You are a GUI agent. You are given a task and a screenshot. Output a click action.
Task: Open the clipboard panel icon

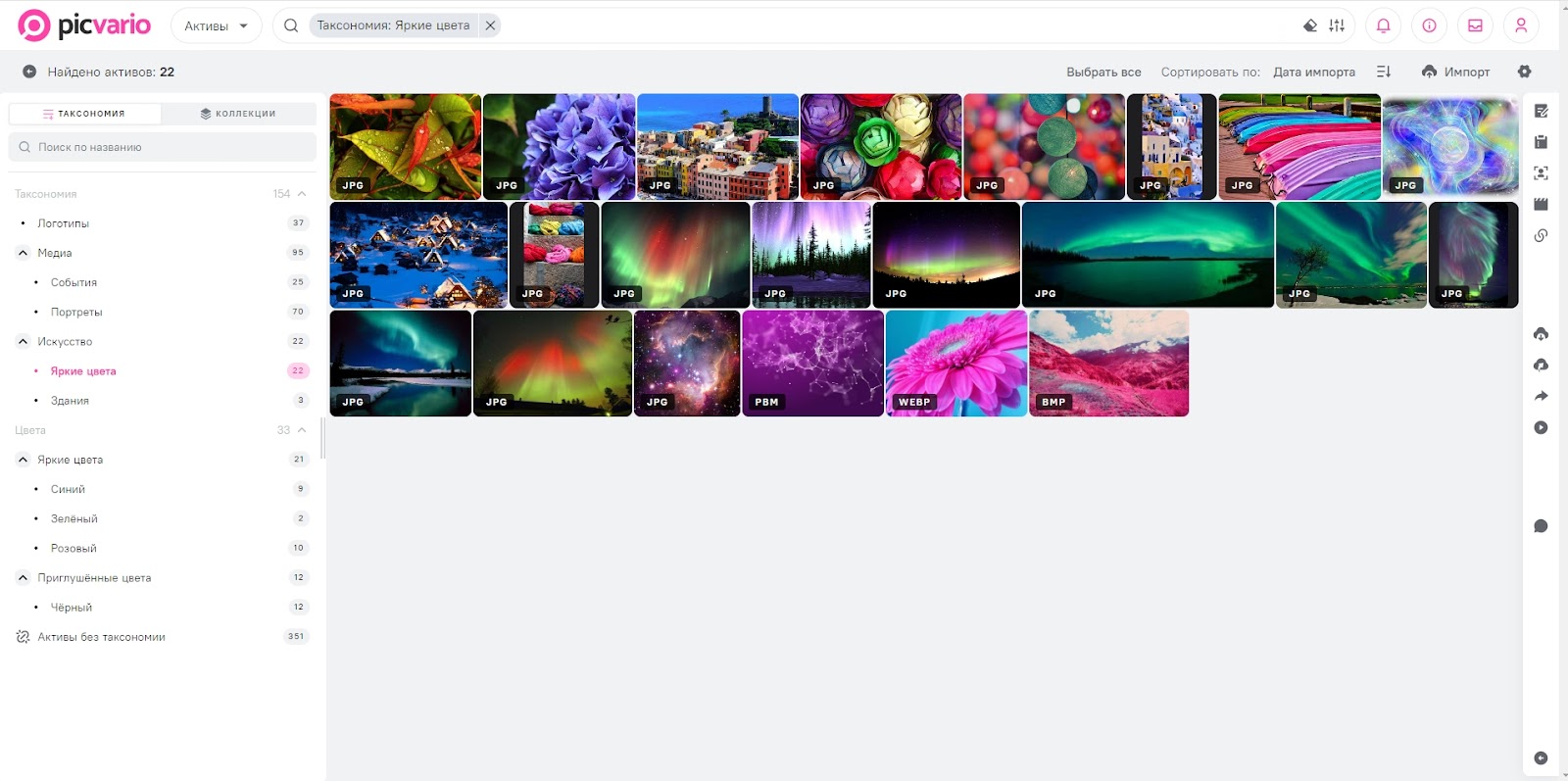1541,142
